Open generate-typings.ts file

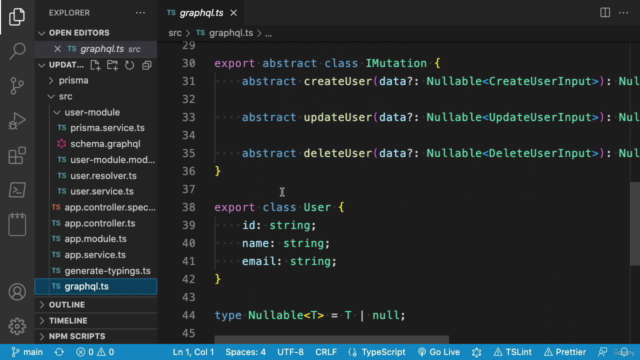[x=96, y=271]
